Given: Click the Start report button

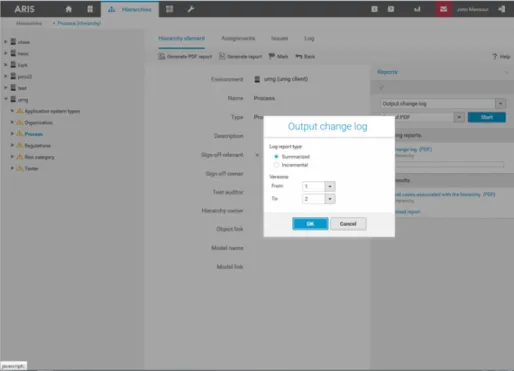Looking at the screenshot, I should point(487,117).
